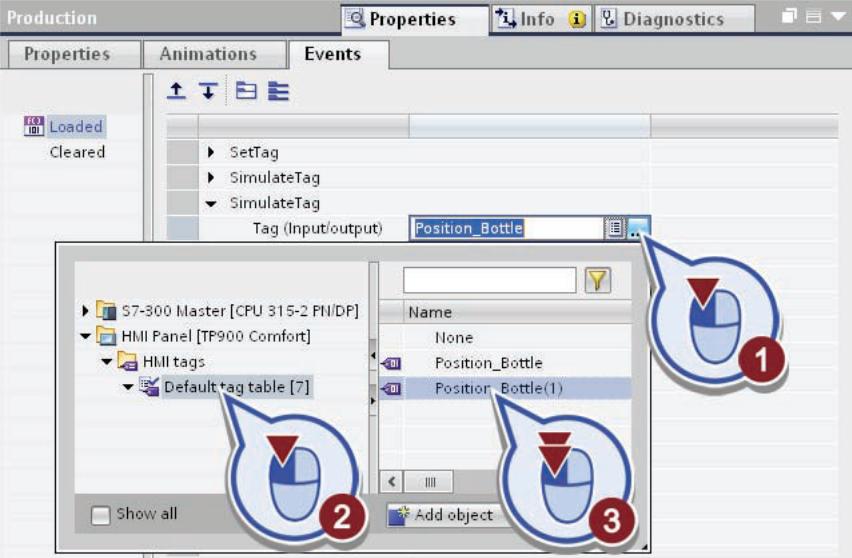The width and height of the screenshot is (852, 558).
Task: Collapse the HMI tags tree node
Action: 106,361
